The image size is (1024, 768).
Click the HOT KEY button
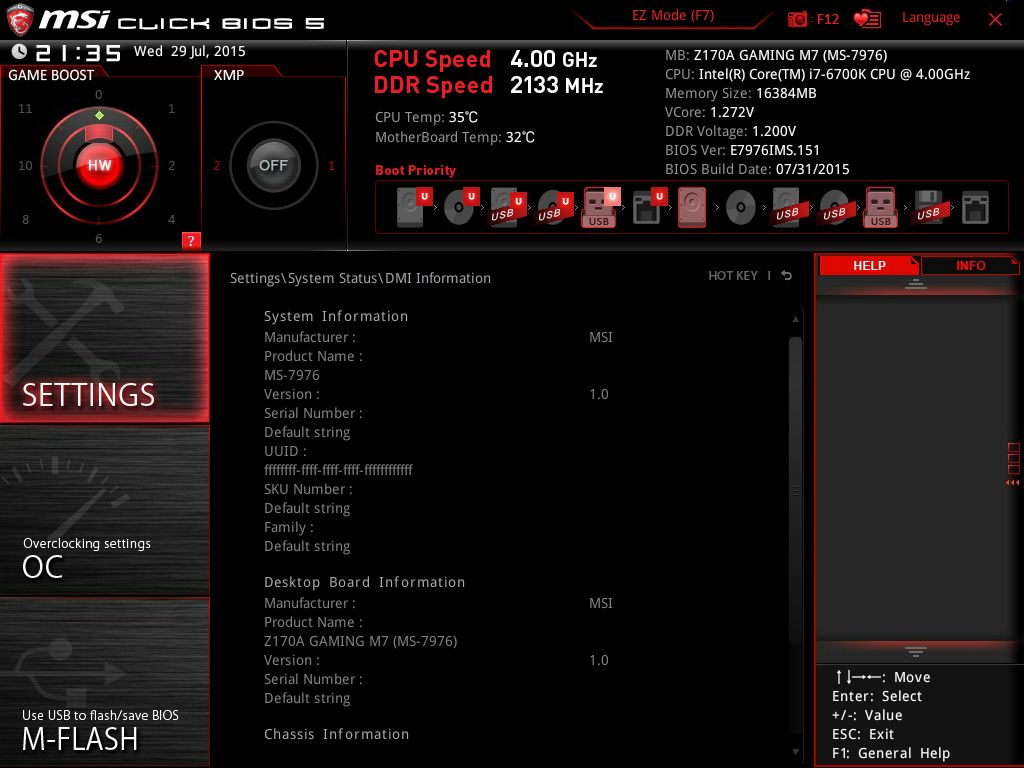[733, 276]
